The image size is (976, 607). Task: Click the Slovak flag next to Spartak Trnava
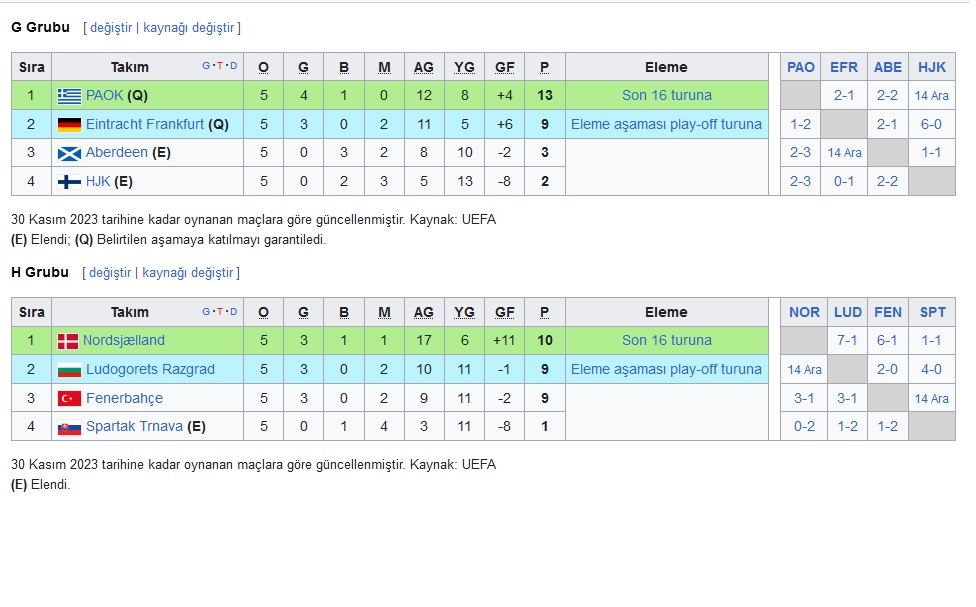tap(69, 427)
